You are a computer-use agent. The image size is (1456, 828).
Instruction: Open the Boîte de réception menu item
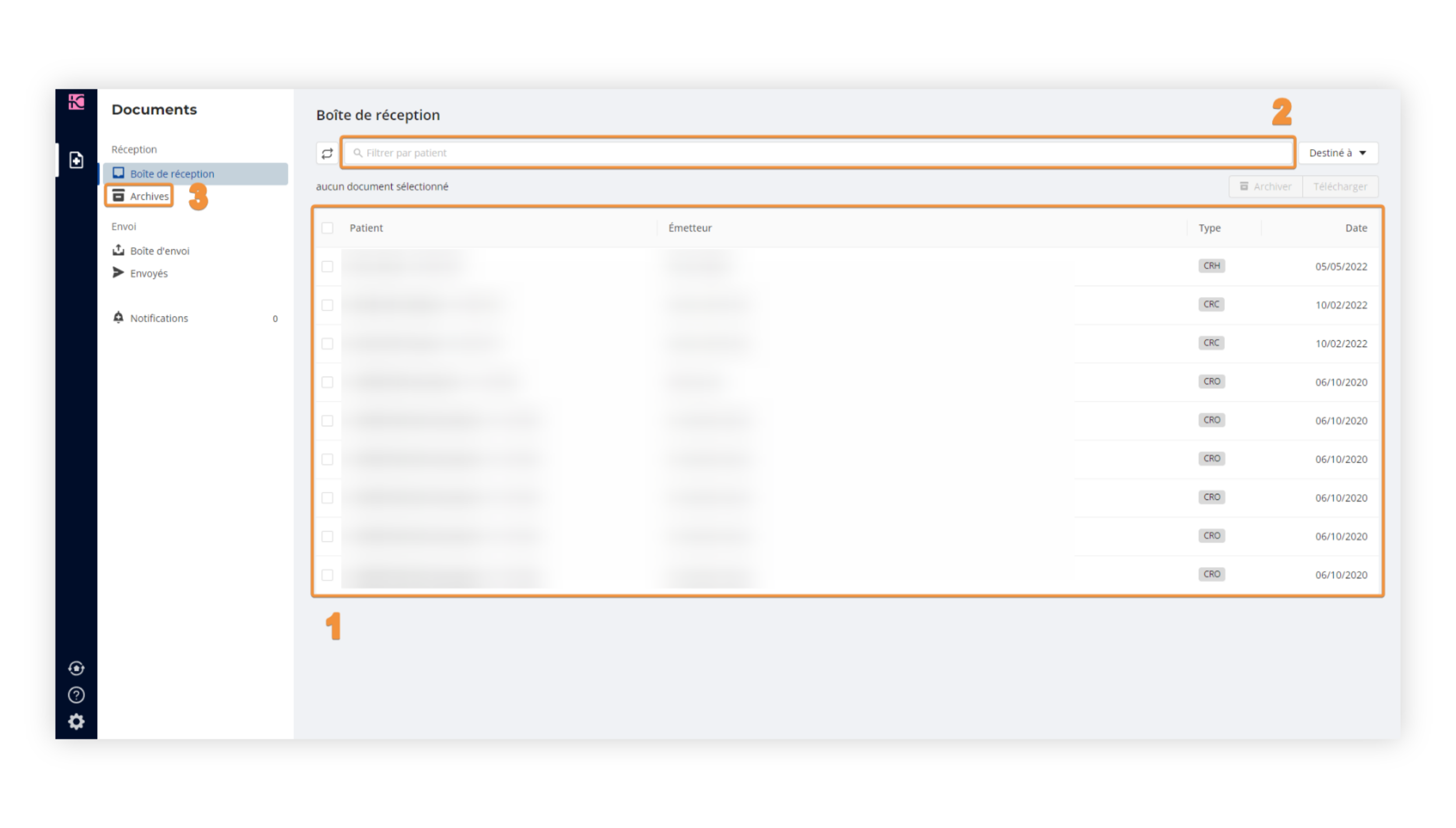pyautogui.click(x=196, y=173)
